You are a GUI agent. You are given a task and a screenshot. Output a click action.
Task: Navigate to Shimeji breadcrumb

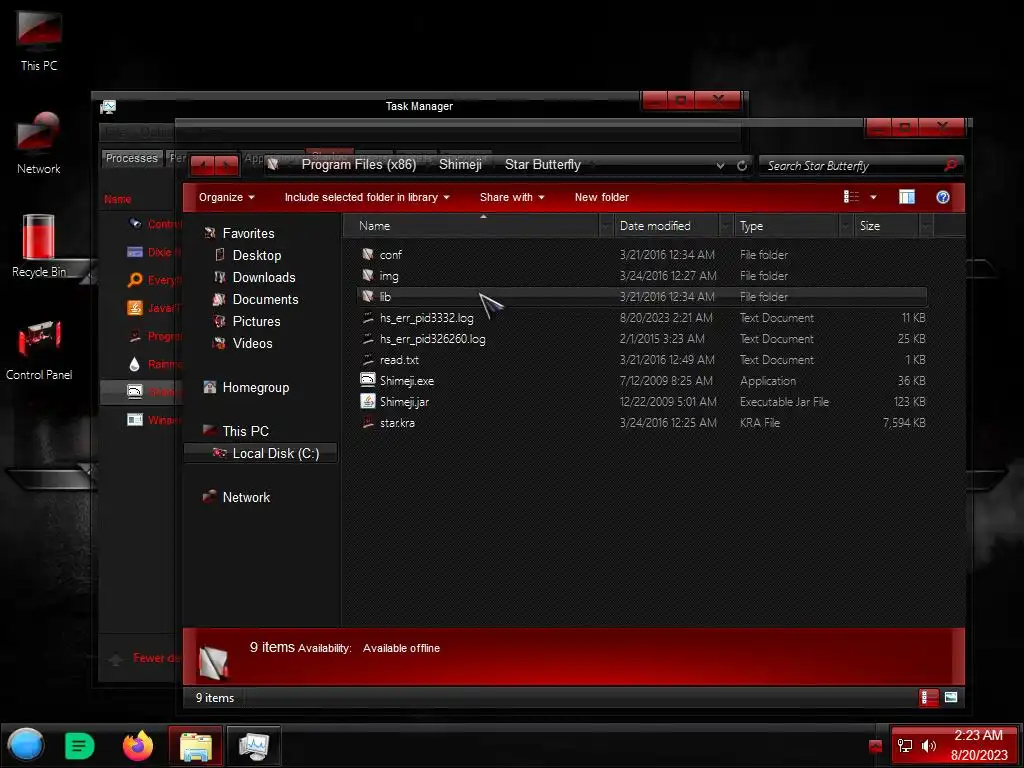click(460, 165)
